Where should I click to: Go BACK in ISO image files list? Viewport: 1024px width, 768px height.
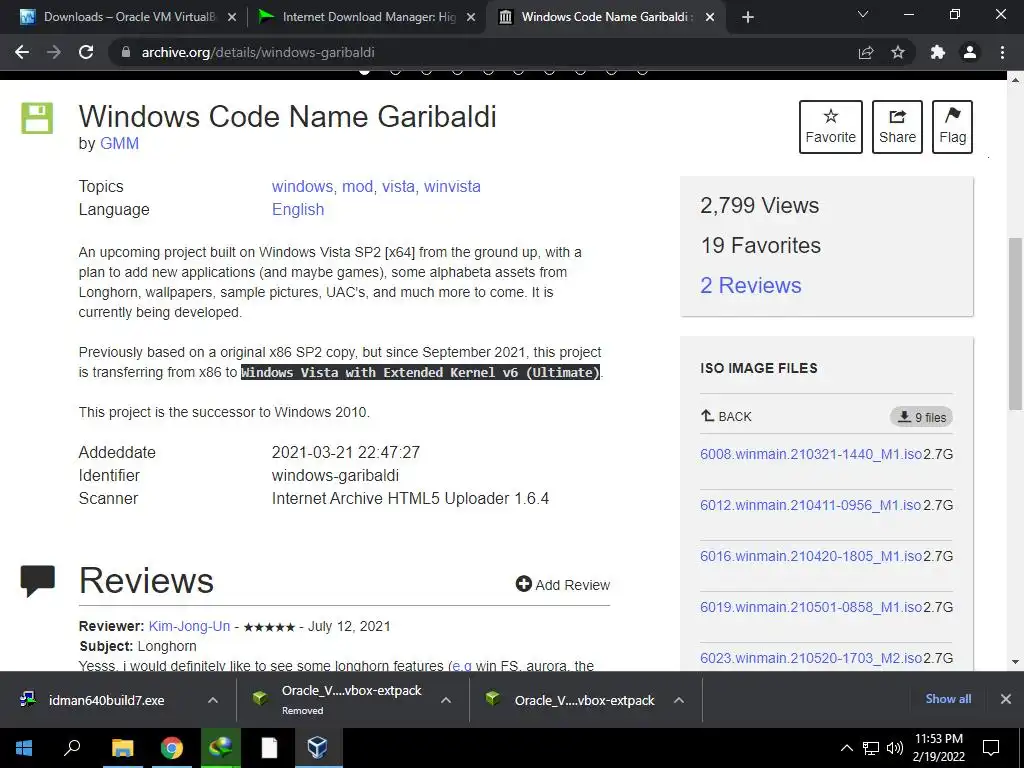726,417
